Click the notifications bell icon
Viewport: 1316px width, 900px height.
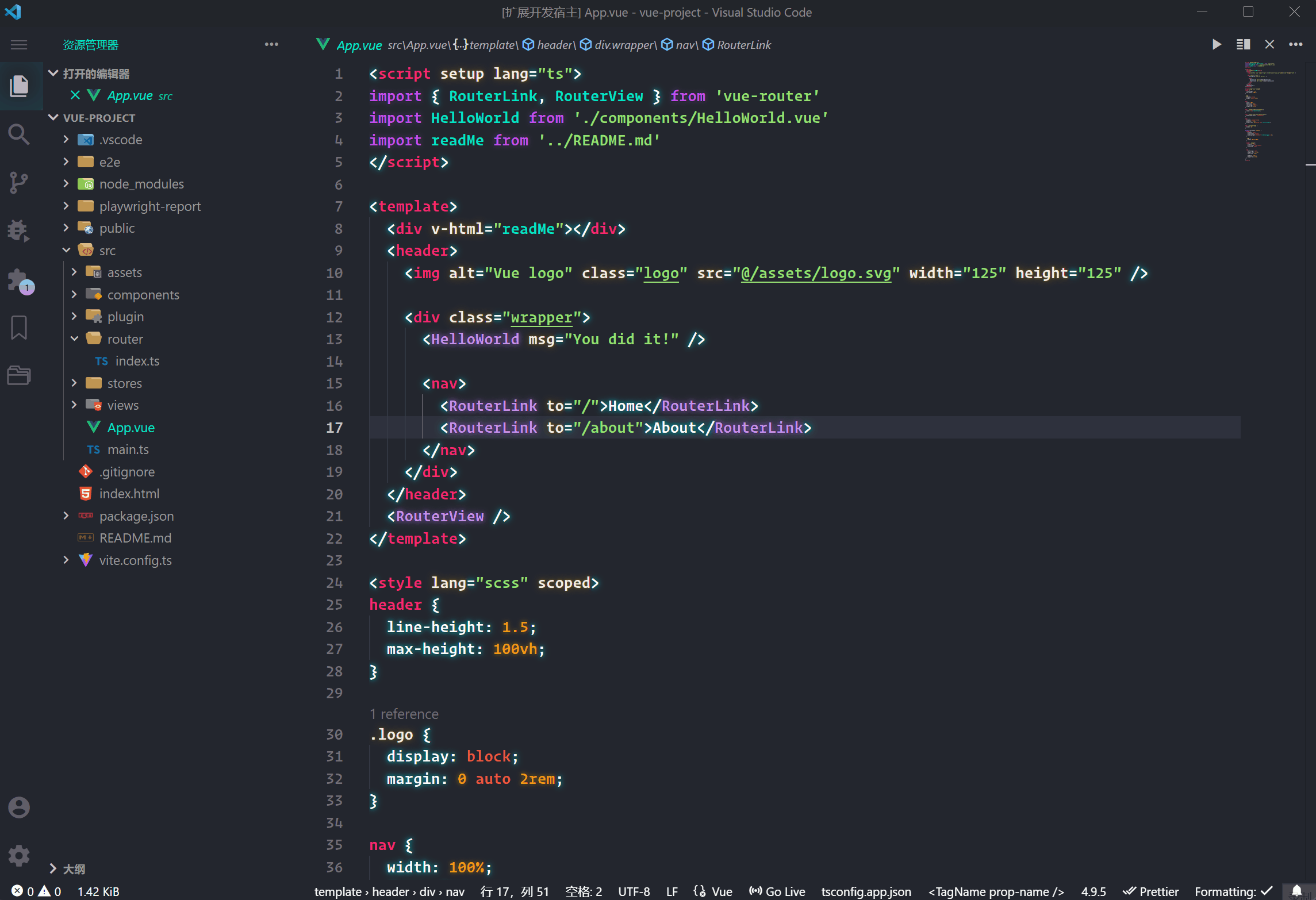coord(1297,891)
